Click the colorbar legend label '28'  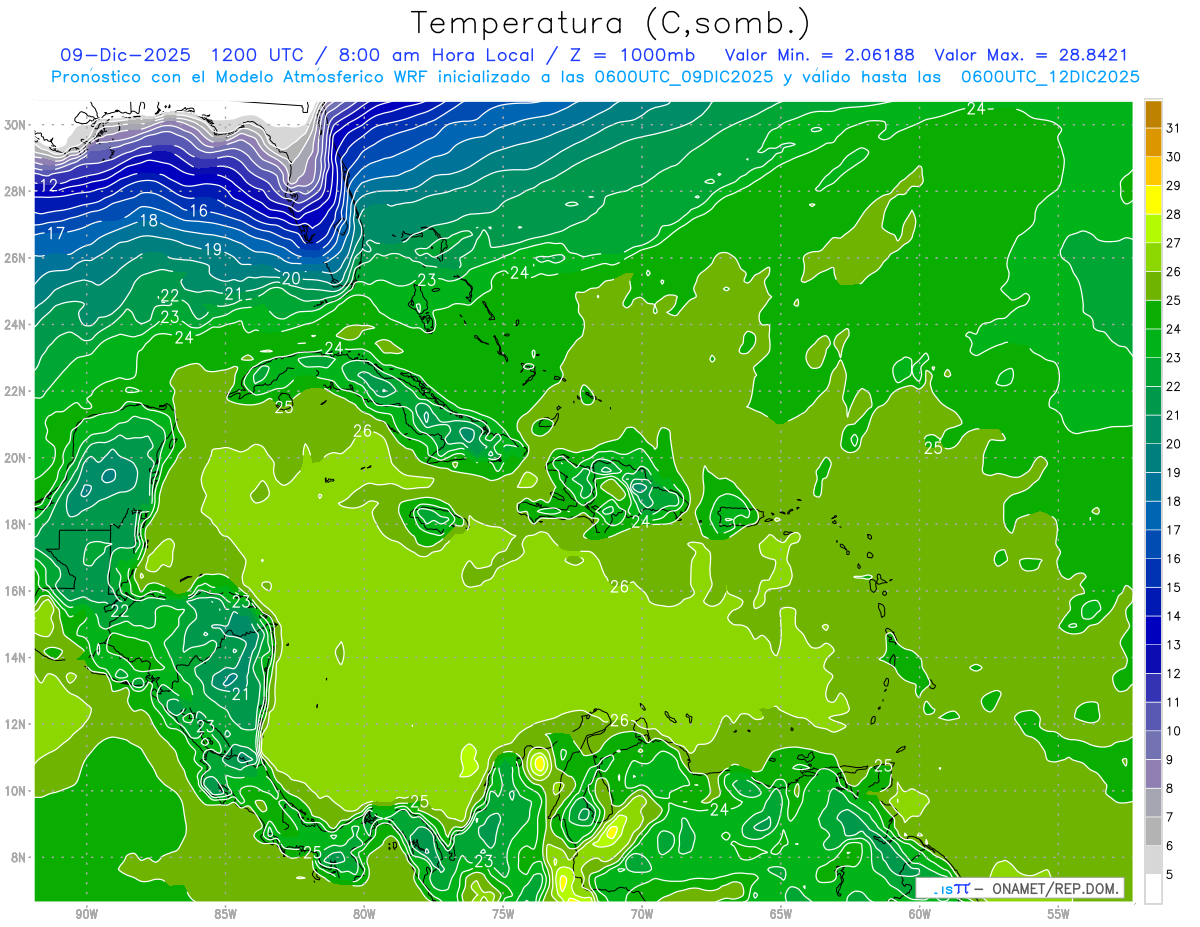[x=1174, y=214]
